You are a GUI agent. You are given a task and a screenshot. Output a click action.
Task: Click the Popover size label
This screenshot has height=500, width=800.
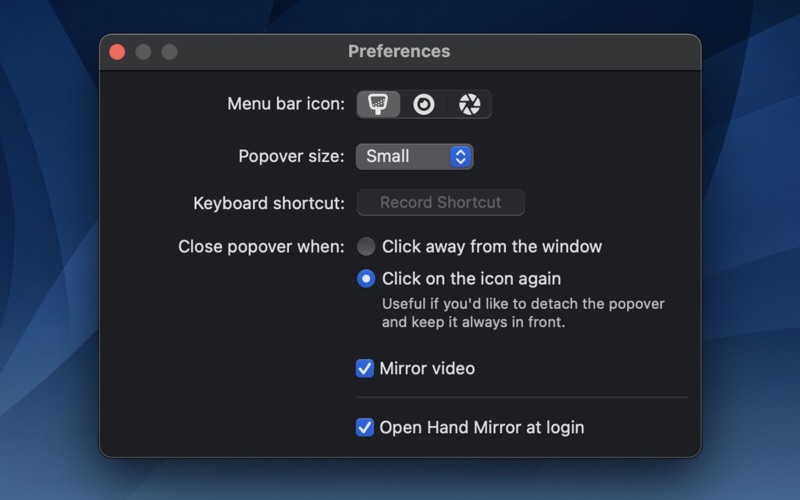click(x=291, y=156)
